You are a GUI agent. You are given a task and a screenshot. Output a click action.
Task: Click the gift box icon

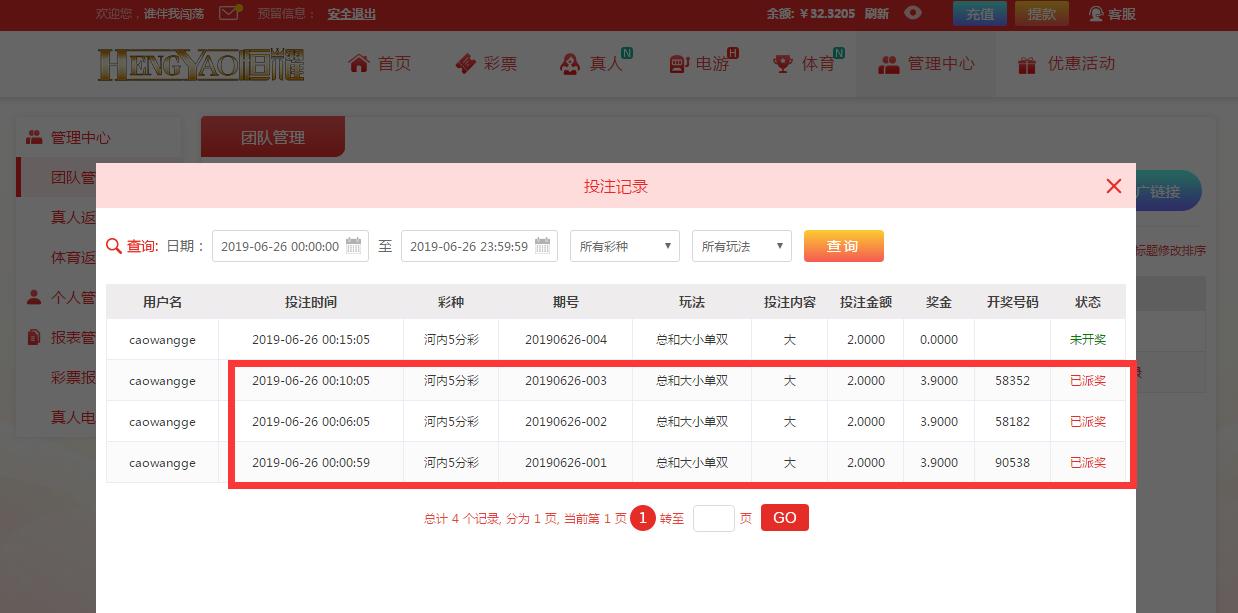[x=1027, y=64]
